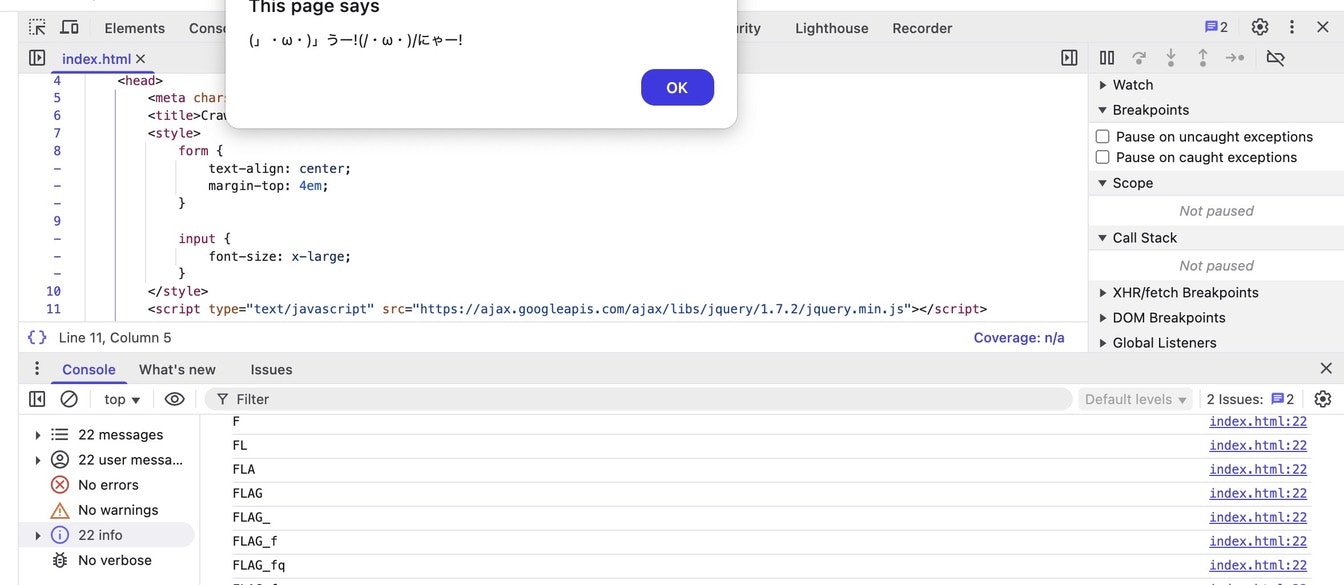
Task: Select the inspect element picker icon
Action: [37, 27]
